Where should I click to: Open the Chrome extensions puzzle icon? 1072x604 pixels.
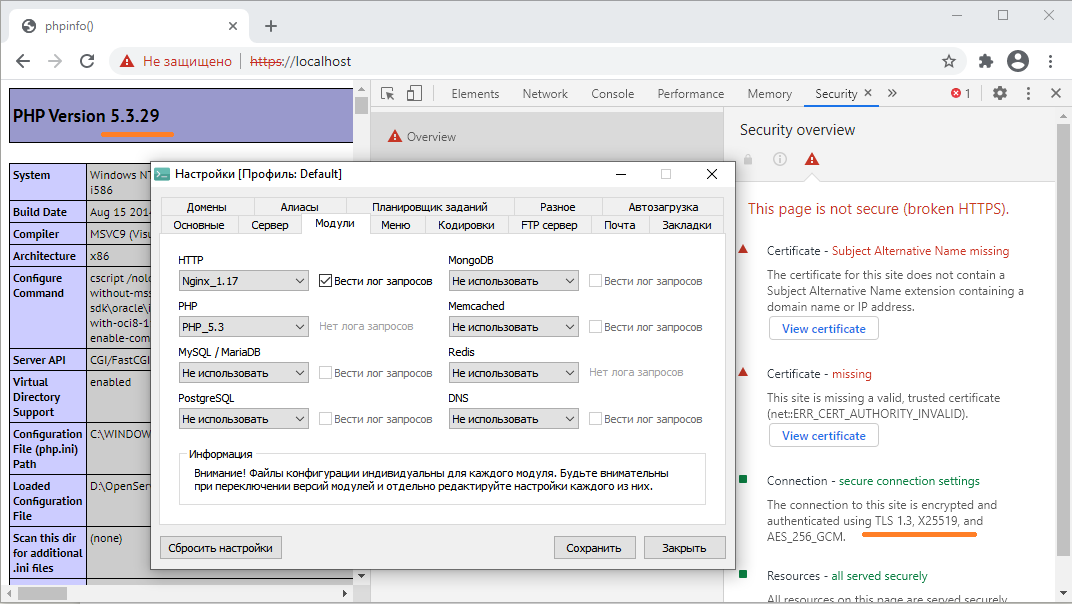pos(986,61)
